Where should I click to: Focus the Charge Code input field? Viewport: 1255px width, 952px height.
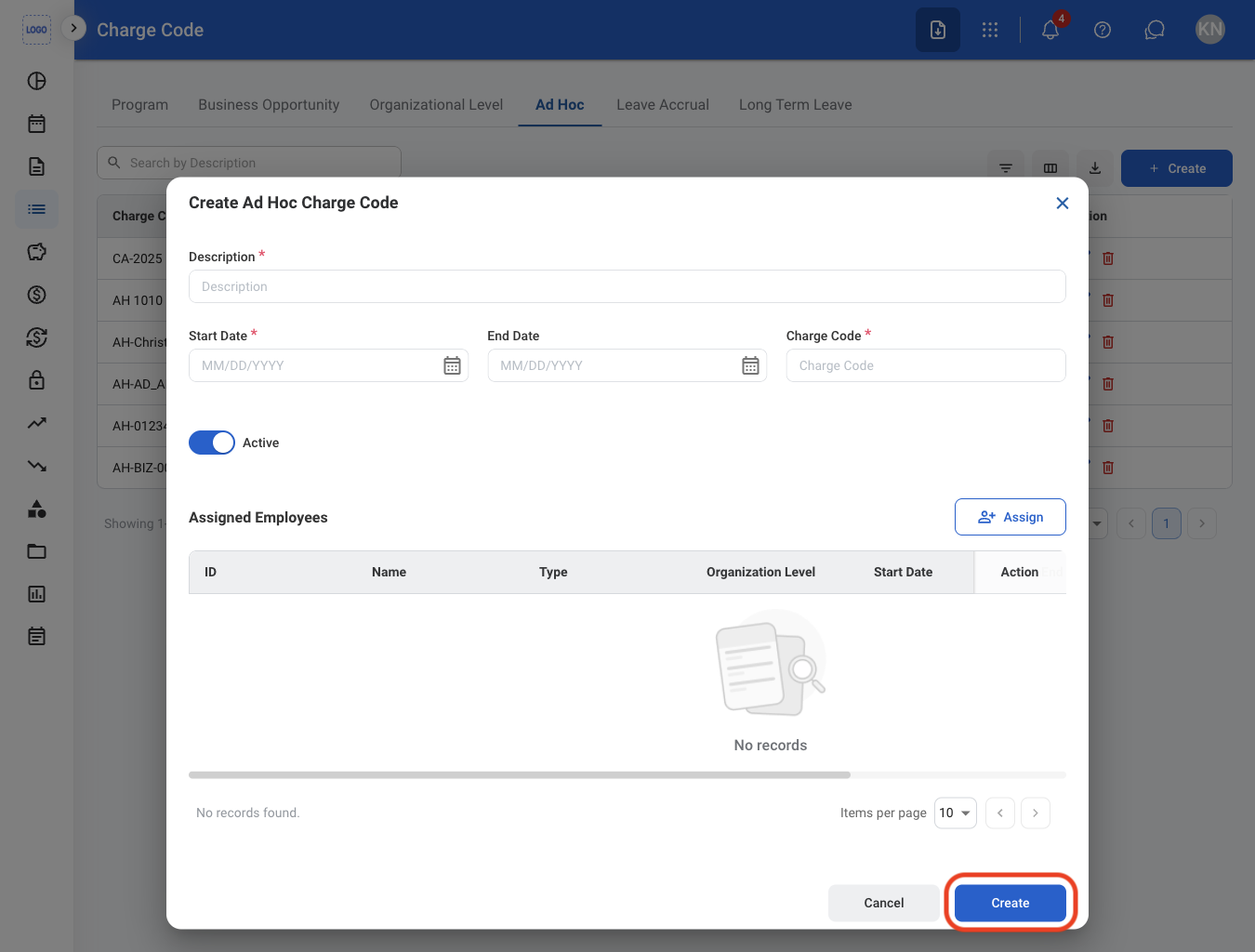pyautogui.click(x=926, y=365)
